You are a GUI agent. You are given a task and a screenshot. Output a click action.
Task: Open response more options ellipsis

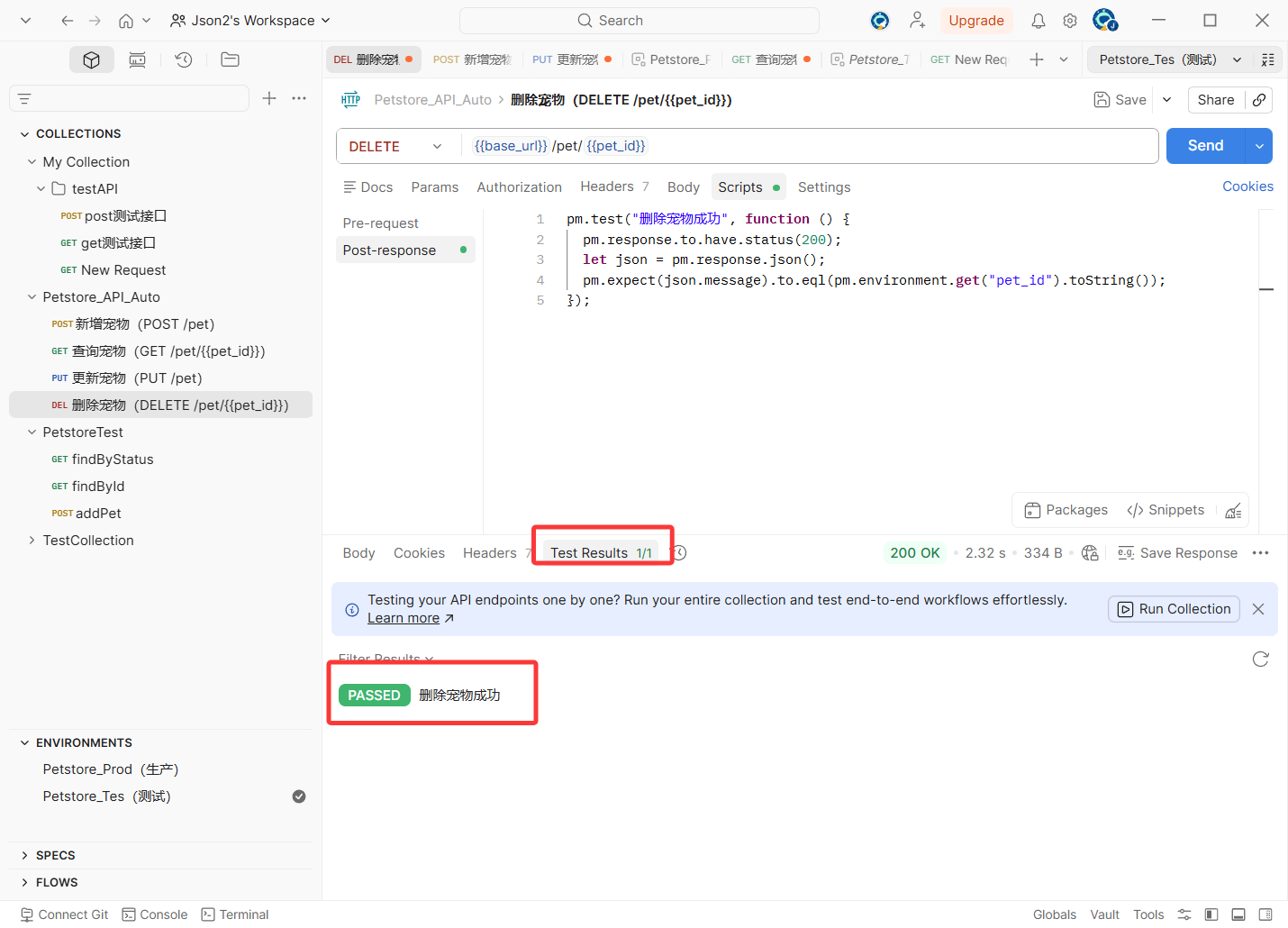tap(1260, 553)
